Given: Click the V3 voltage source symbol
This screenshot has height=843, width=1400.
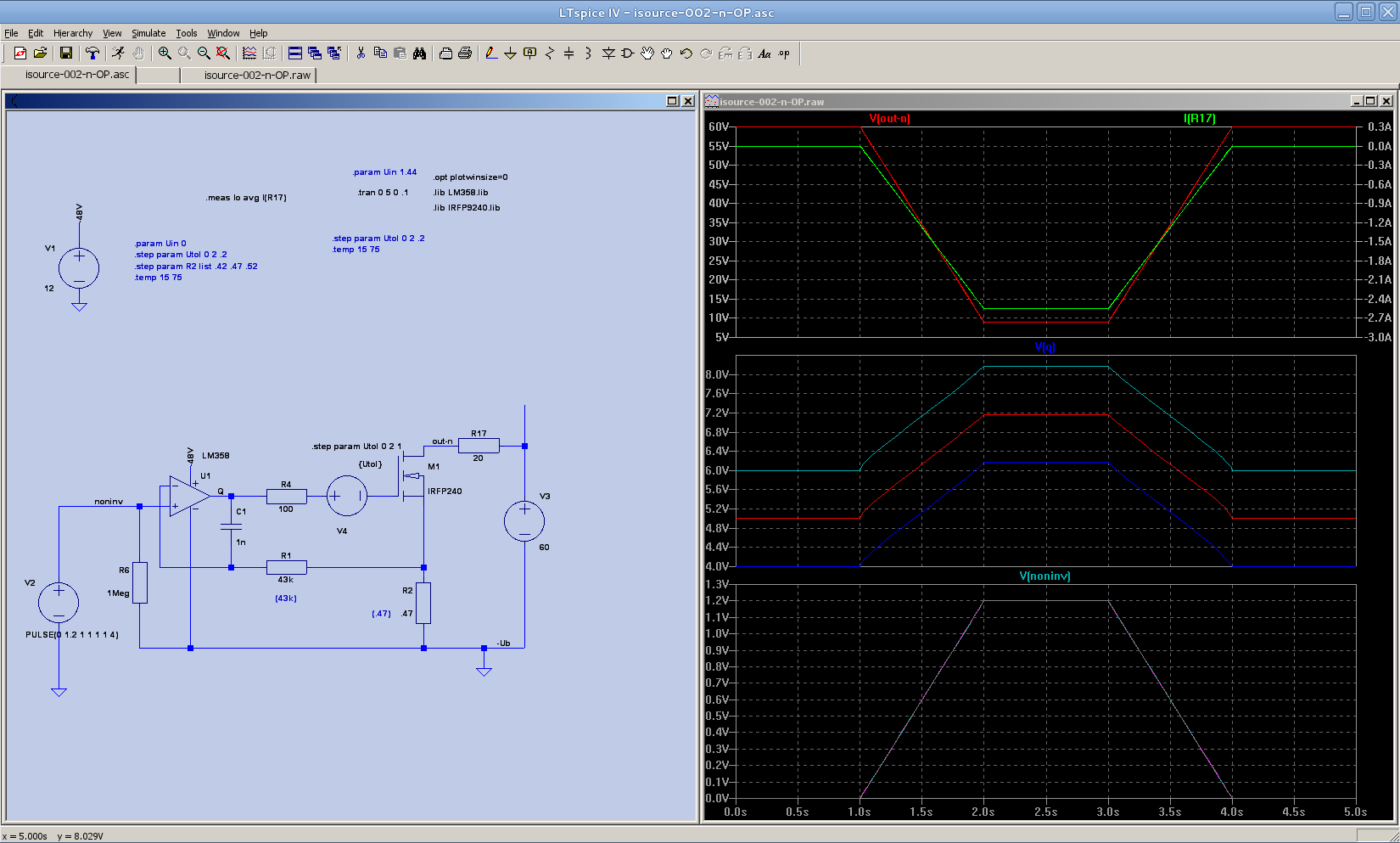Looking at the screenshot, I should tap(524, 521).
